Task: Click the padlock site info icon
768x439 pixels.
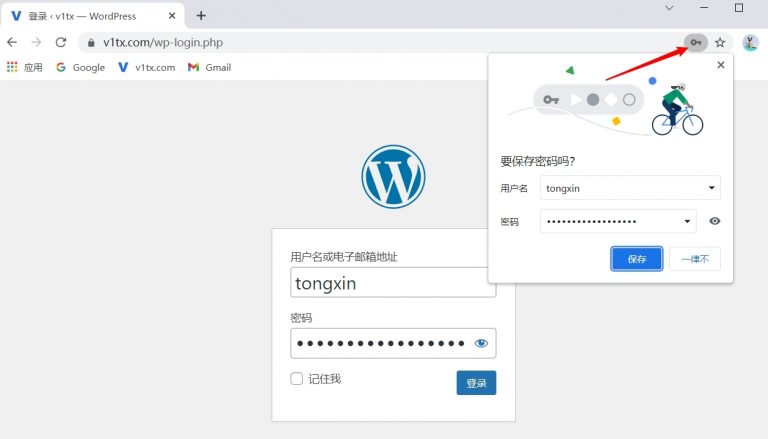Action: [91, 43]
